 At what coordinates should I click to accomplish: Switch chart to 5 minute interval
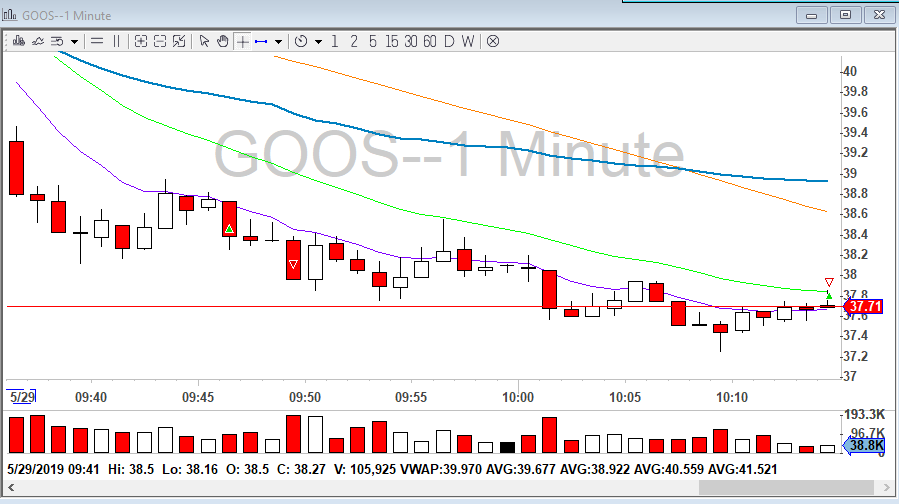click(373, 41)
